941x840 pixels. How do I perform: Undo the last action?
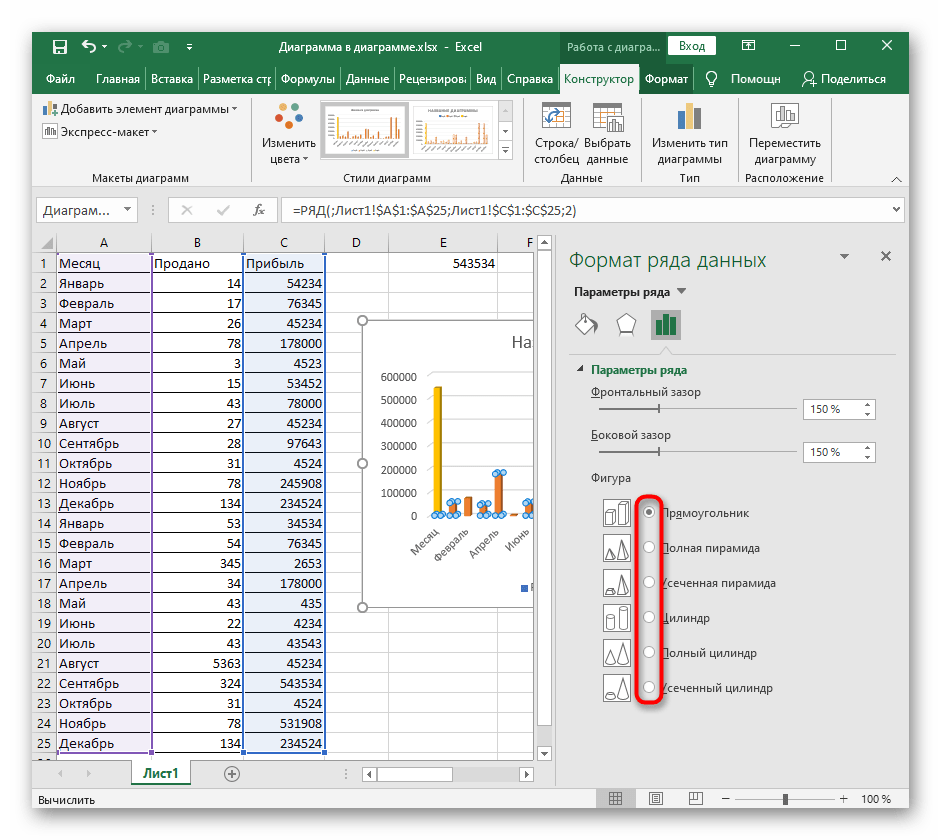[89, 46]
